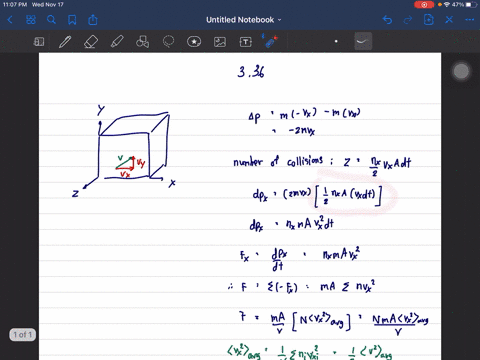Open the more options ellipsis menu
480x360 pixels.
coord(470,20)
